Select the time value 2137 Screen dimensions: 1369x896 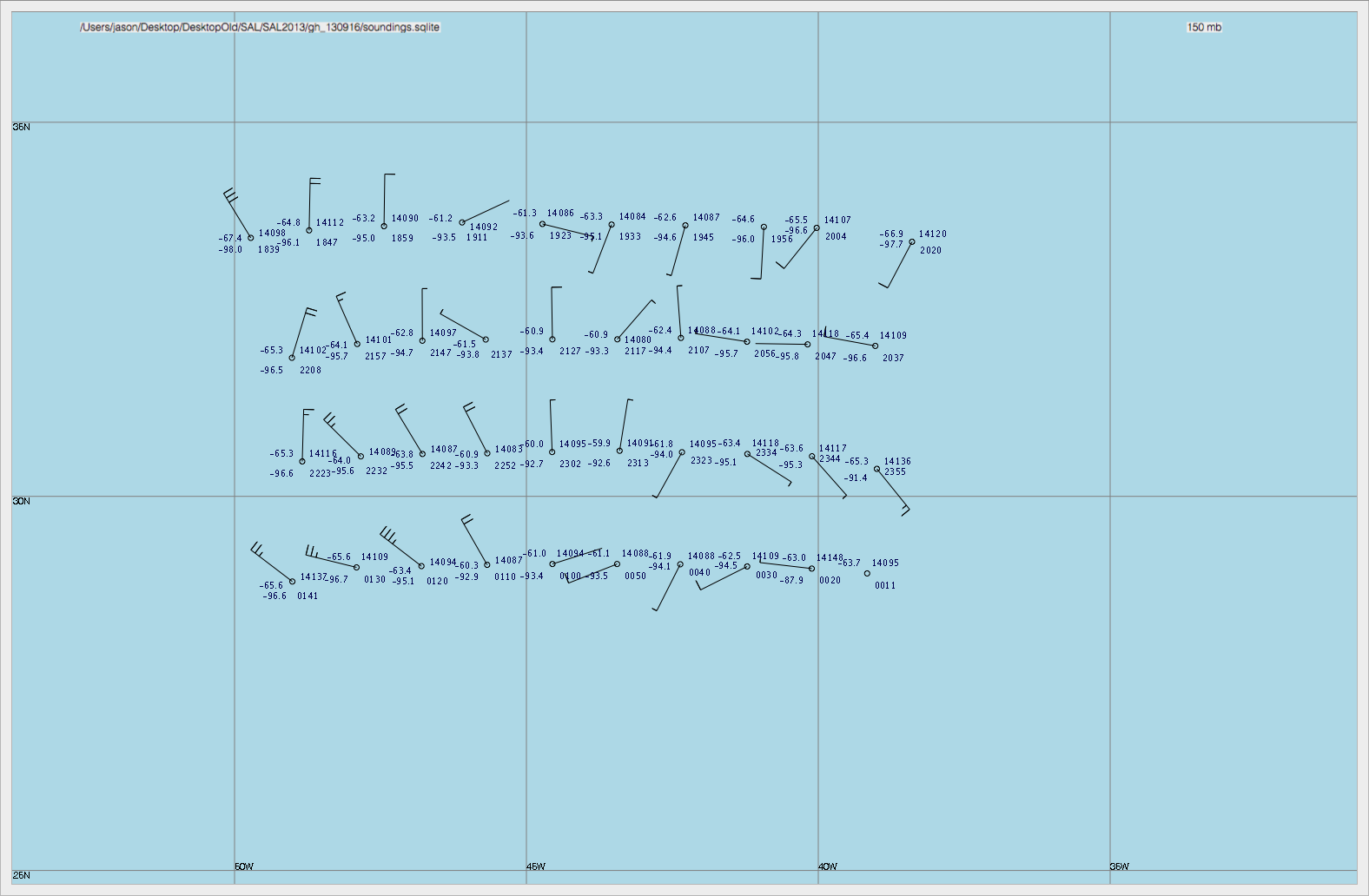click(x=501, y=355)
